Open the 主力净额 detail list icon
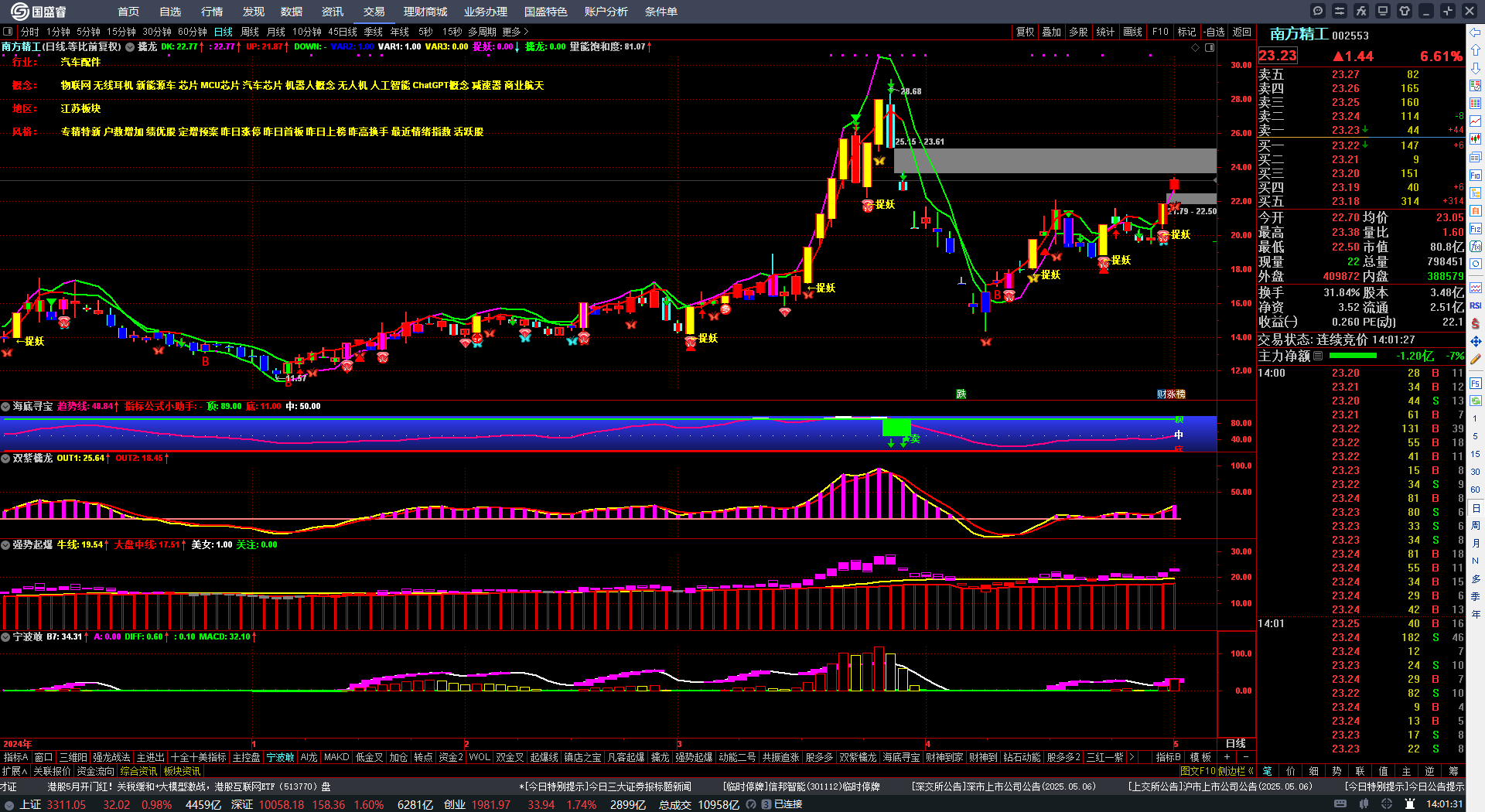 pos(1319,356)
